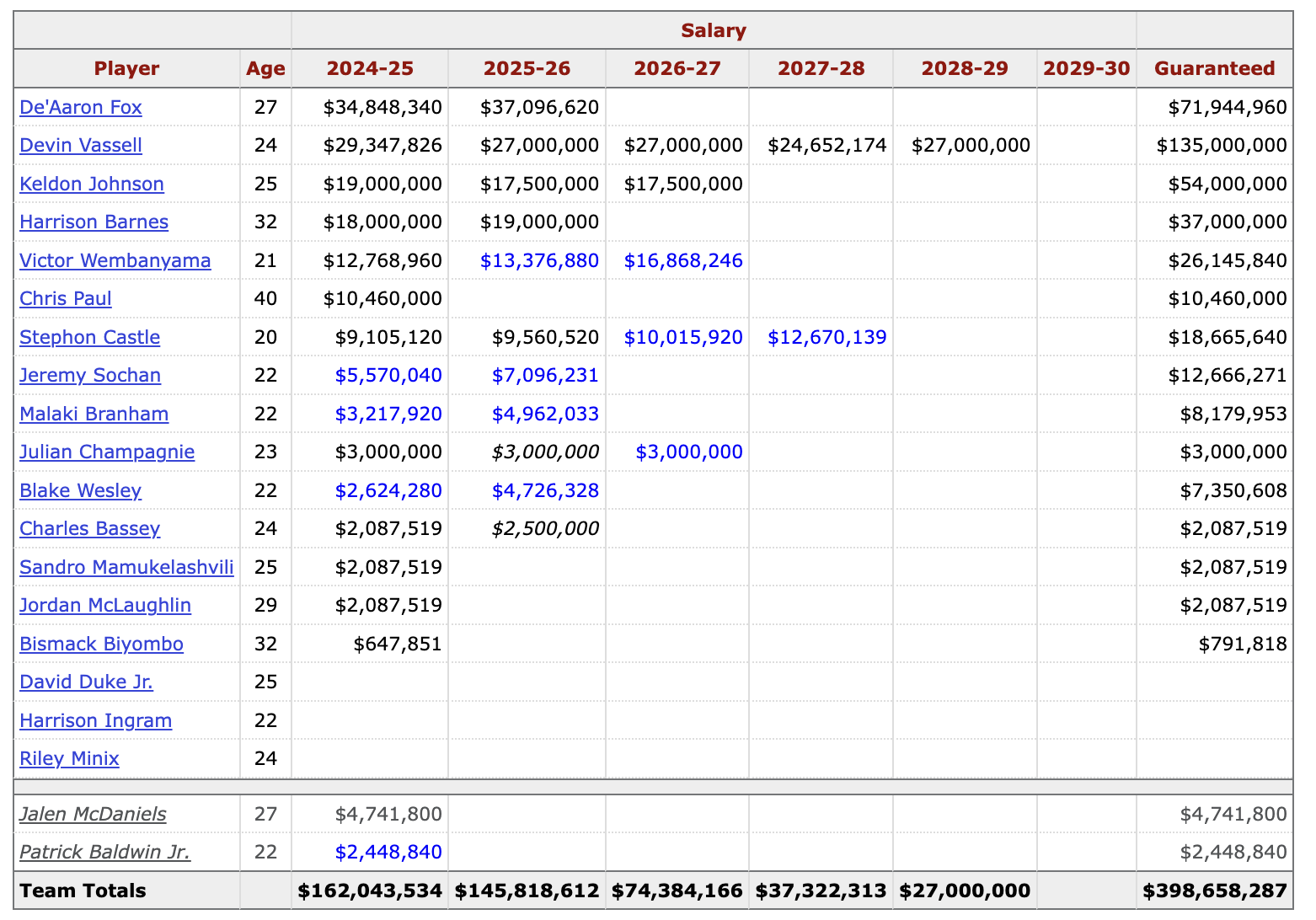Click the 2028-29 column header
Image resolution: width=1316 pixels, height=920 pixels.
(x=965, y=68)
